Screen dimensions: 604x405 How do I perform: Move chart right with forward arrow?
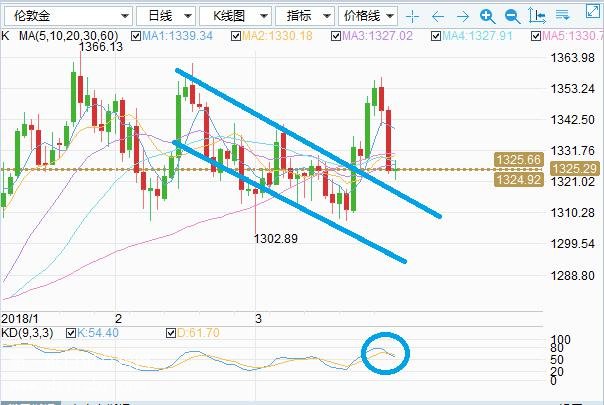point(462,16)
